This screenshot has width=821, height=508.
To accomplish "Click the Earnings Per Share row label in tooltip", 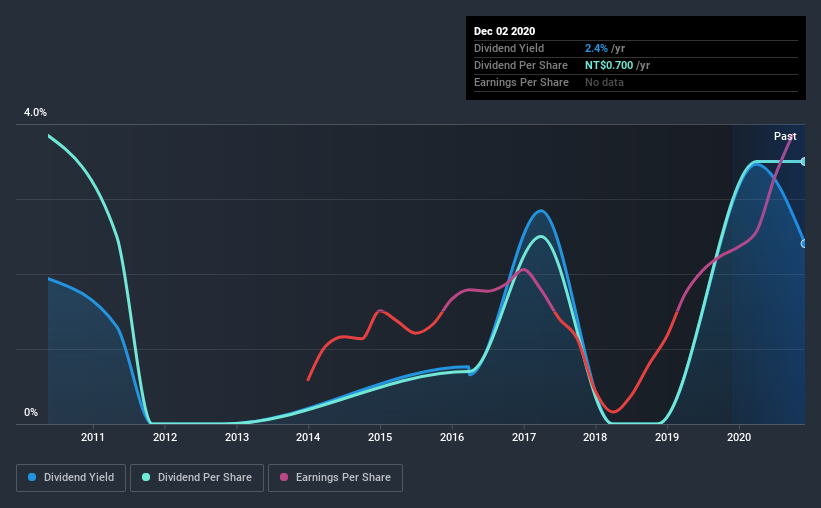I will [x=521, y=82].
